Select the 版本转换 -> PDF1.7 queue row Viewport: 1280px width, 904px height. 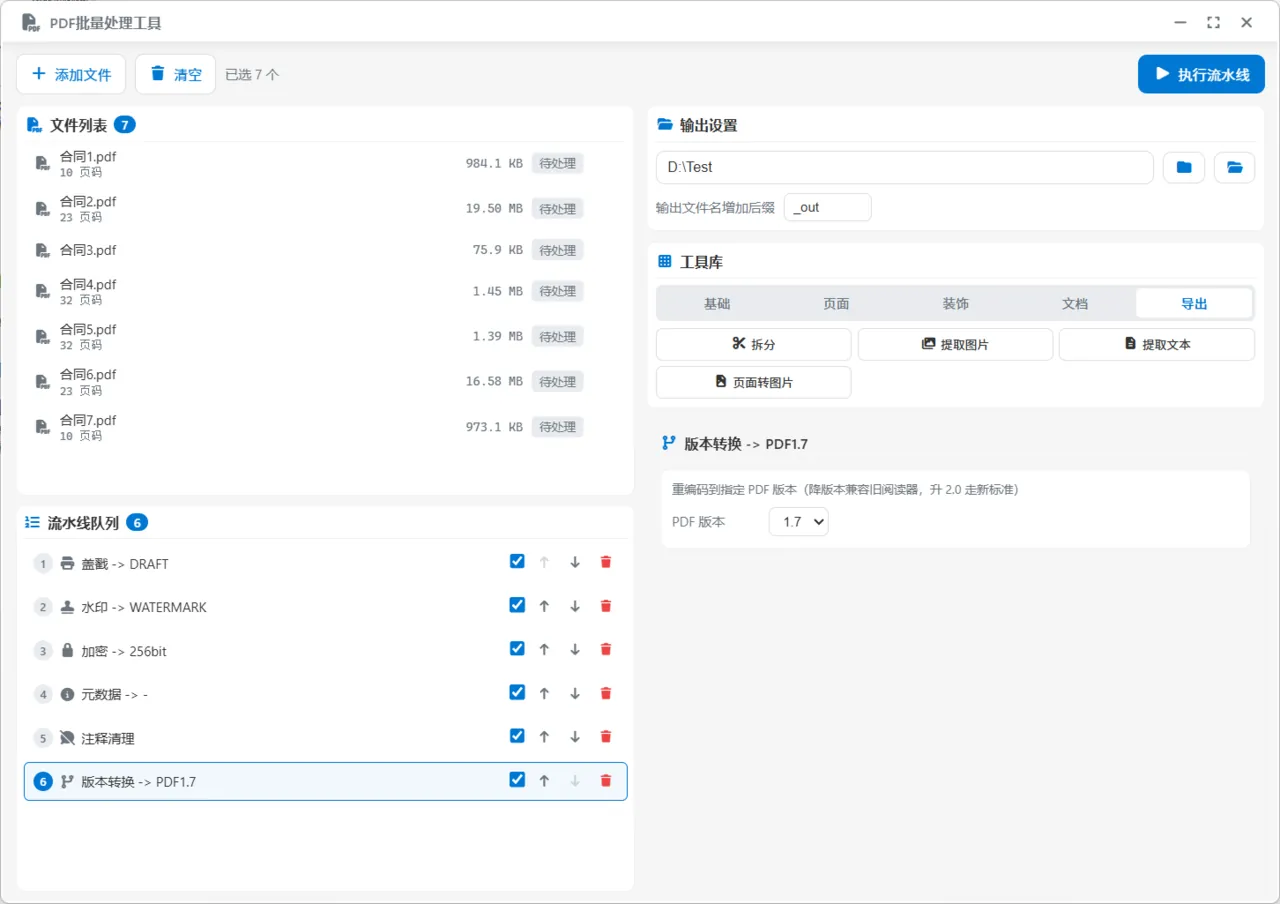click(x=326, y=782)
